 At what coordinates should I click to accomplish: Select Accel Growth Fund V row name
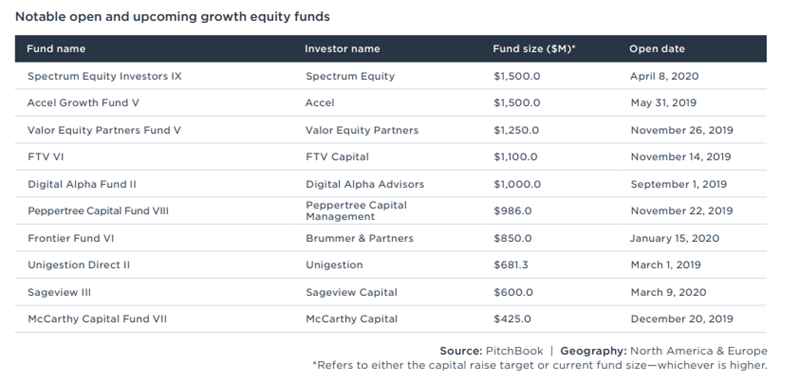point(83,103)
